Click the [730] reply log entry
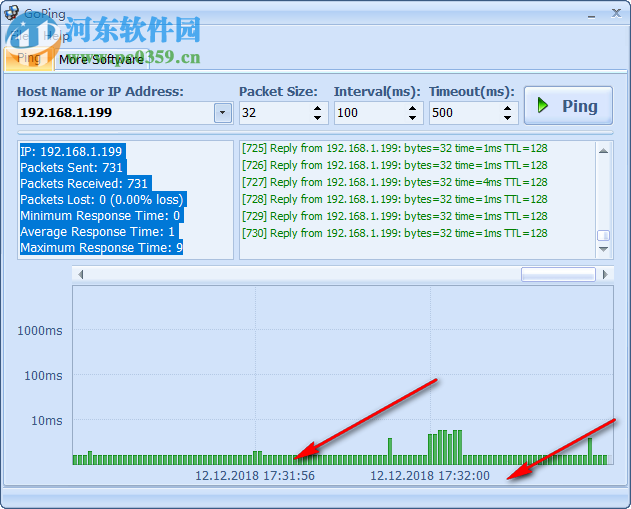 coord(394,233)
